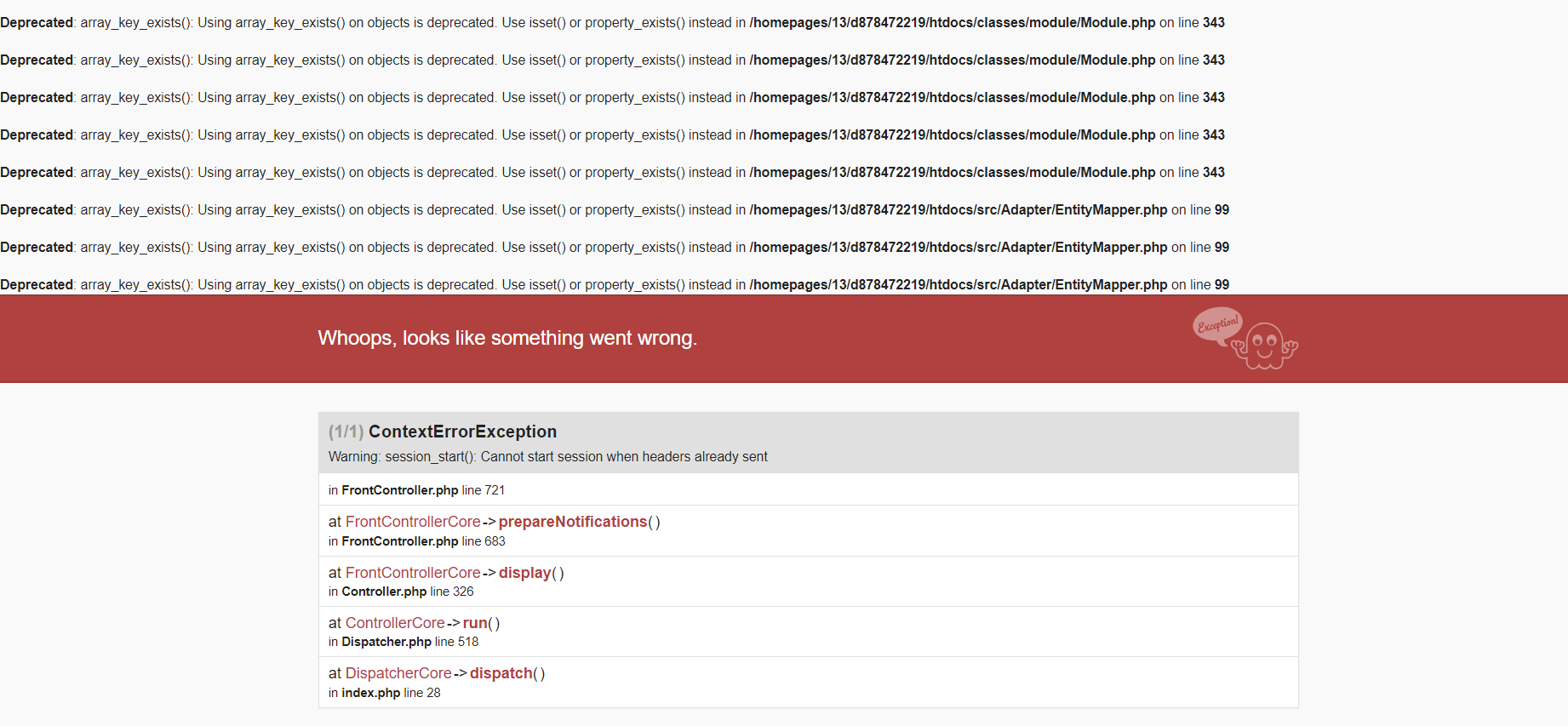This screenshot has height=726, width=1568.
Task: Click the DispatcherCore class name
Action: [398, 673]
